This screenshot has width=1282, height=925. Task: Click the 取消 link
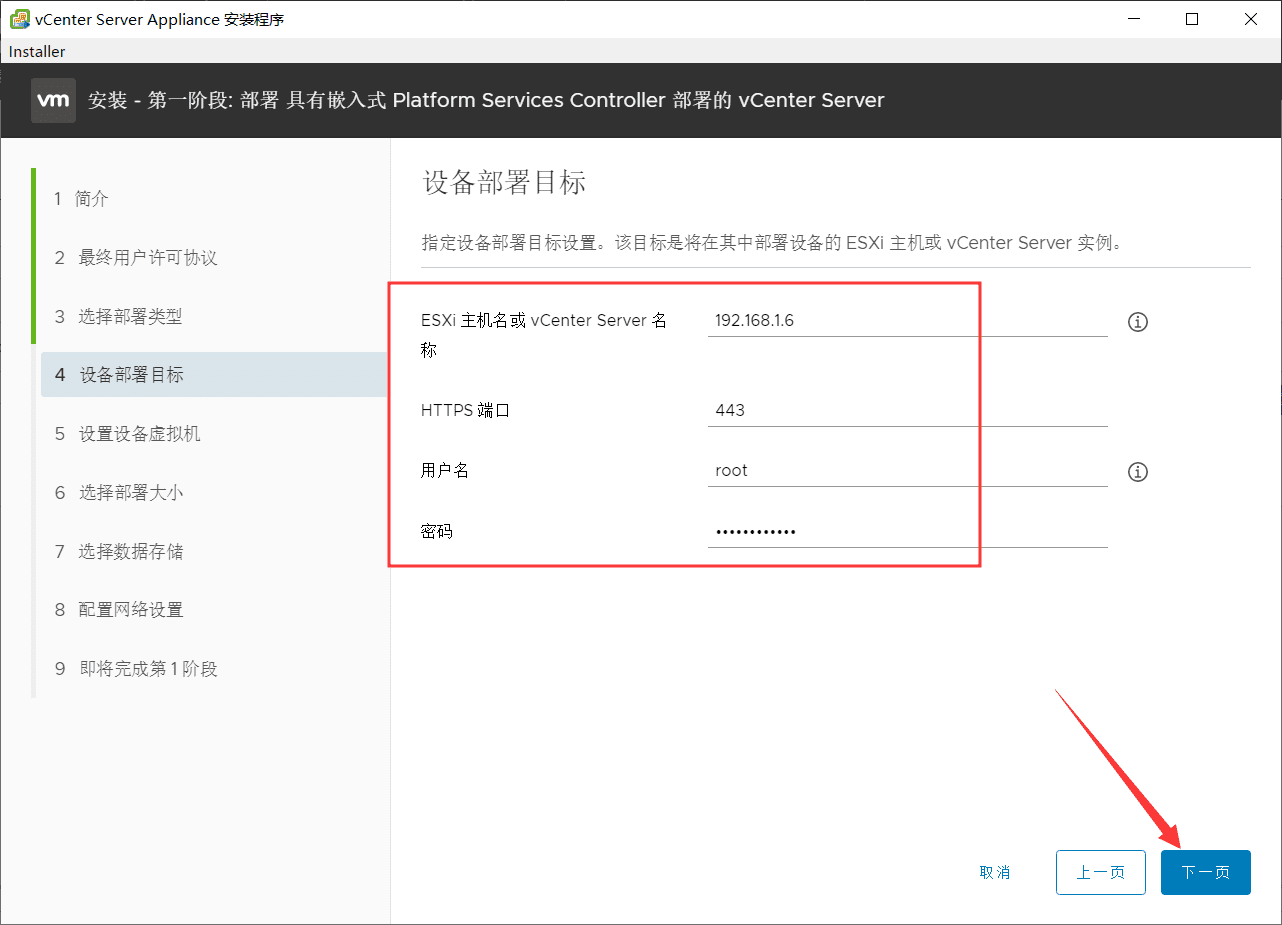995,872
